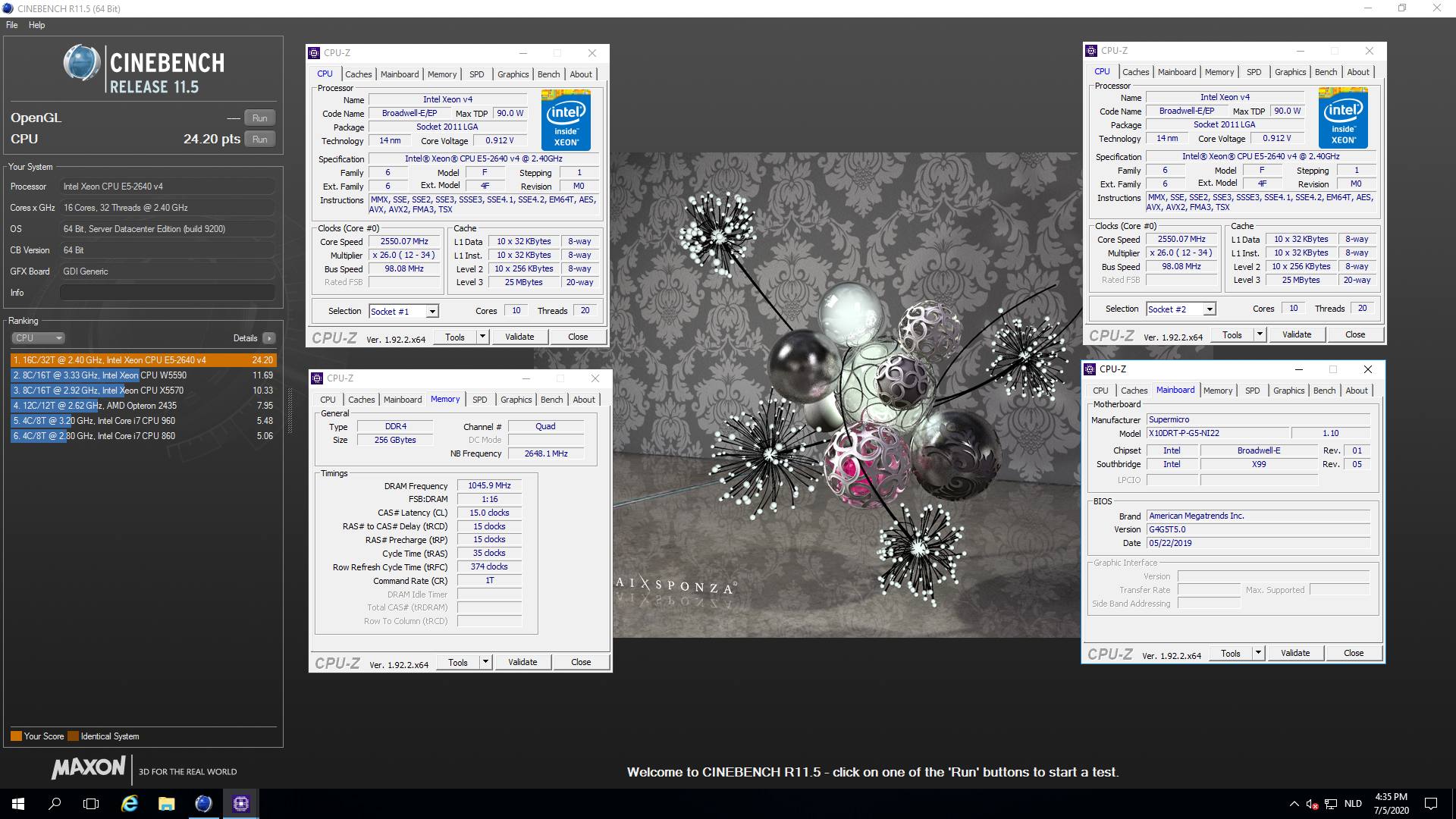Launch Internet Explorer from taskbar
1456x819 pixels.
click(x=130, y=804)
